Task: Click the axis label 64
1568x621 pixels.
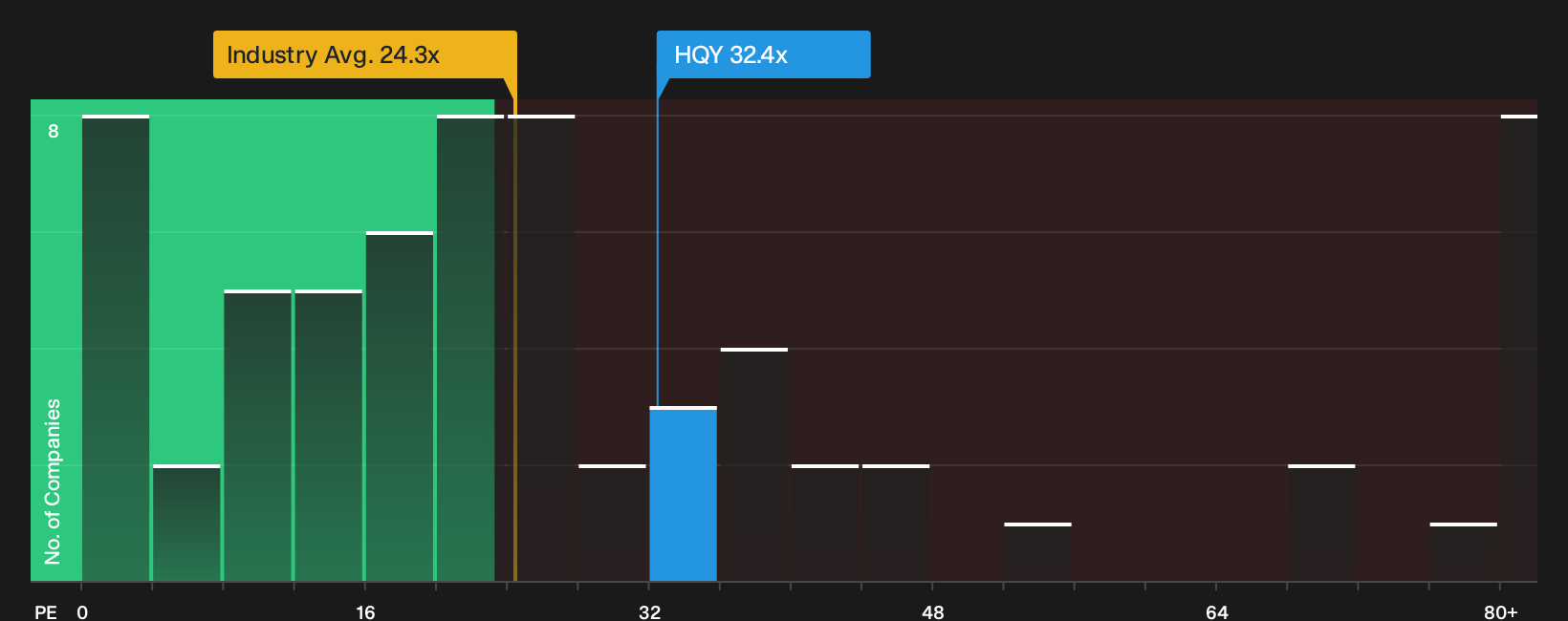Action: 1216,611
